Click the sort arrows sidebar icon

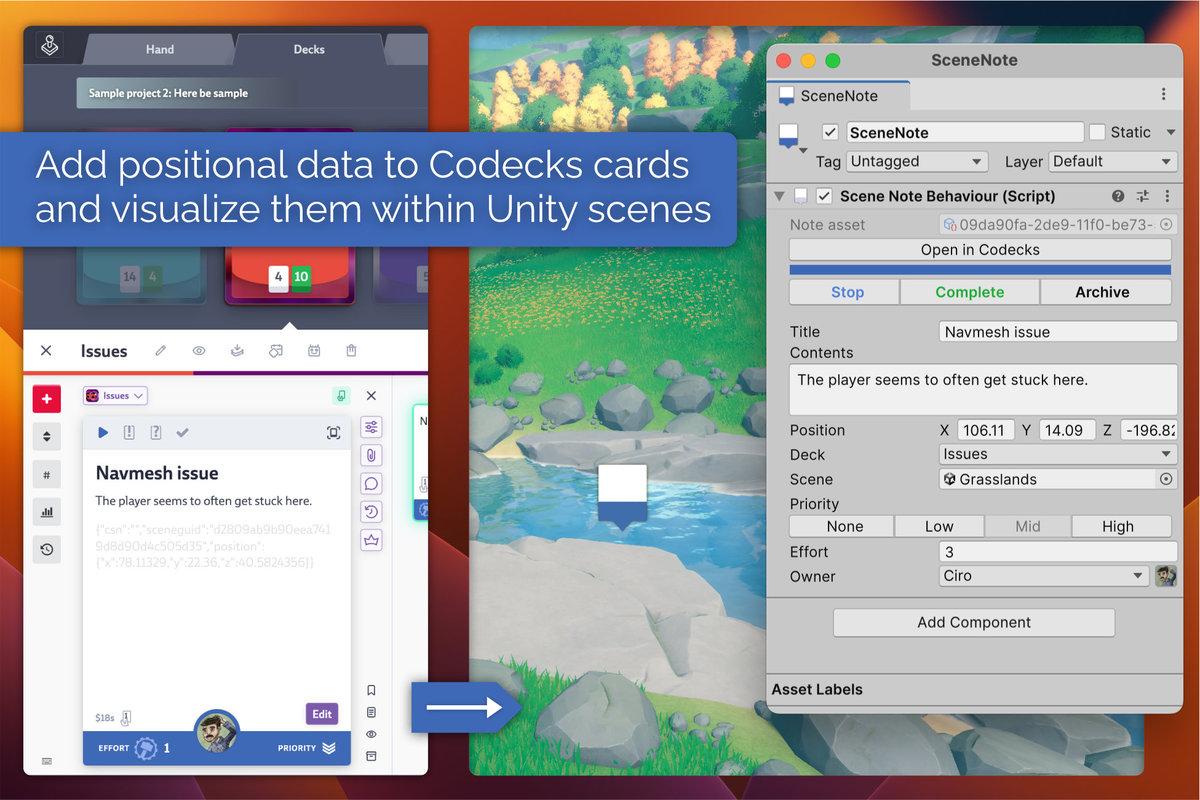pyautogui.click(x=47, y=436)
